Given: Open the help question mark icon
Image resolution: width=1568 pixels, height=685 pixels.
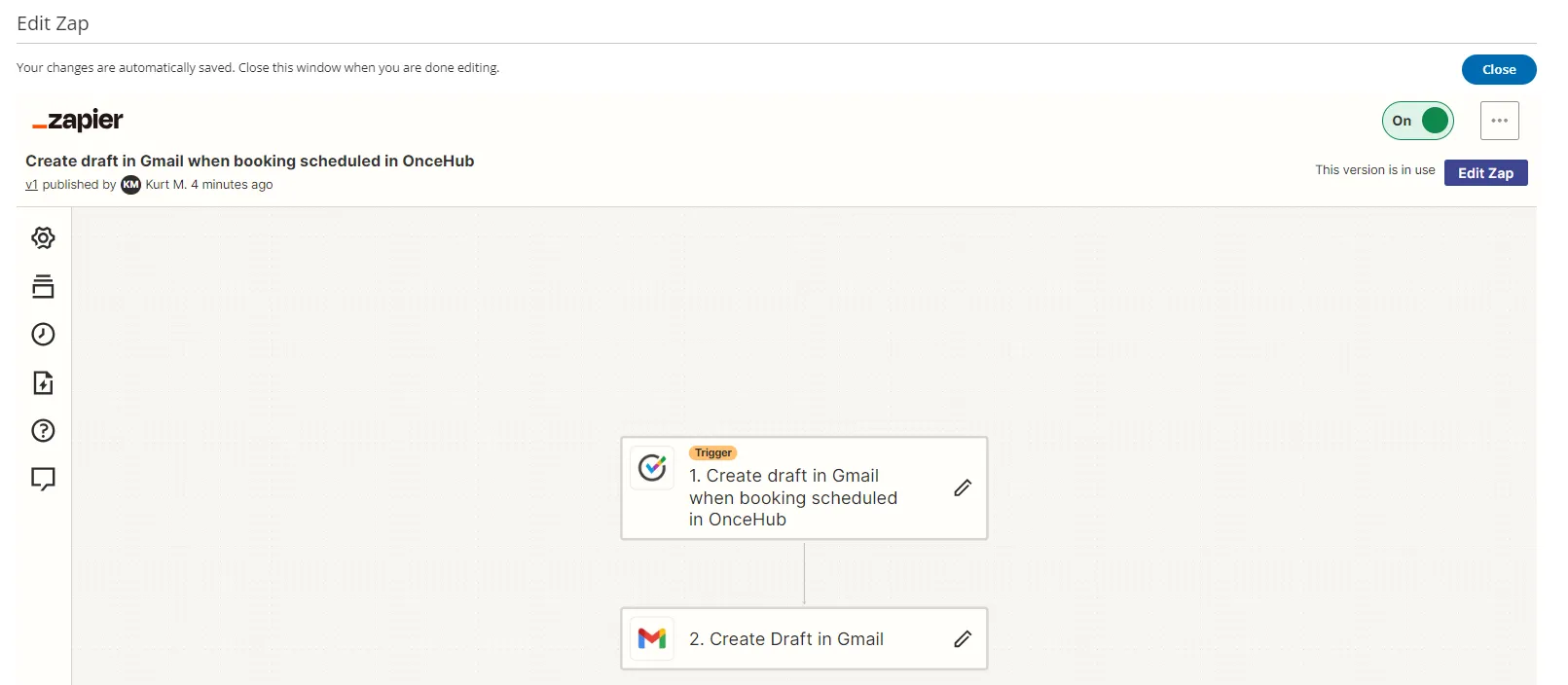Looking at the screenshot, I should pyautogui.click(x=43, y=430).
